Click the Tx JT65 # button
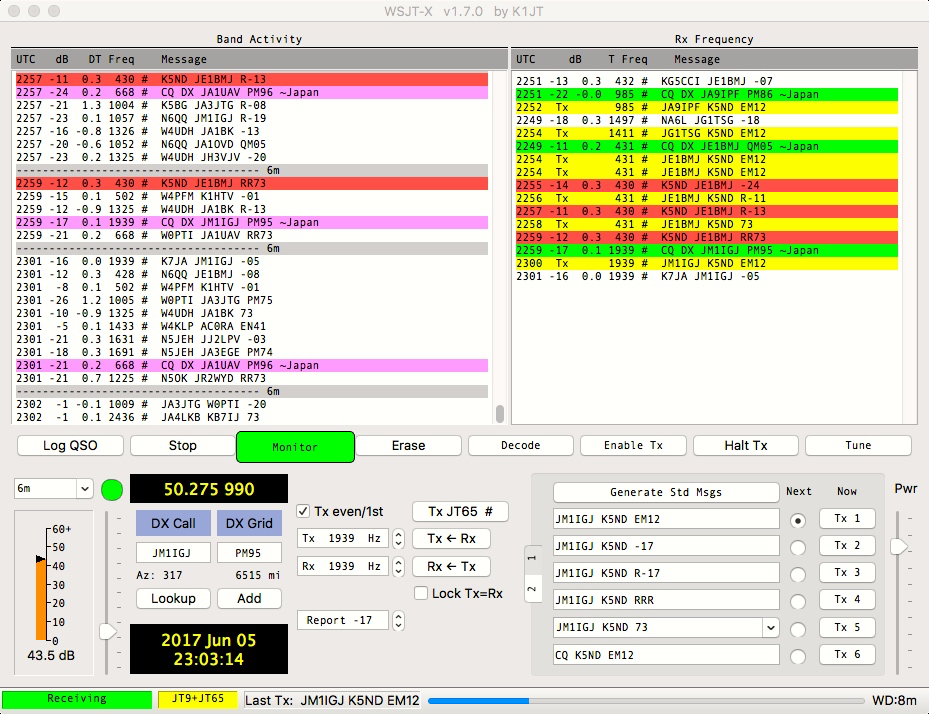Image resolution: width=929 pixels, height=714 pixels. coord(460,511)
